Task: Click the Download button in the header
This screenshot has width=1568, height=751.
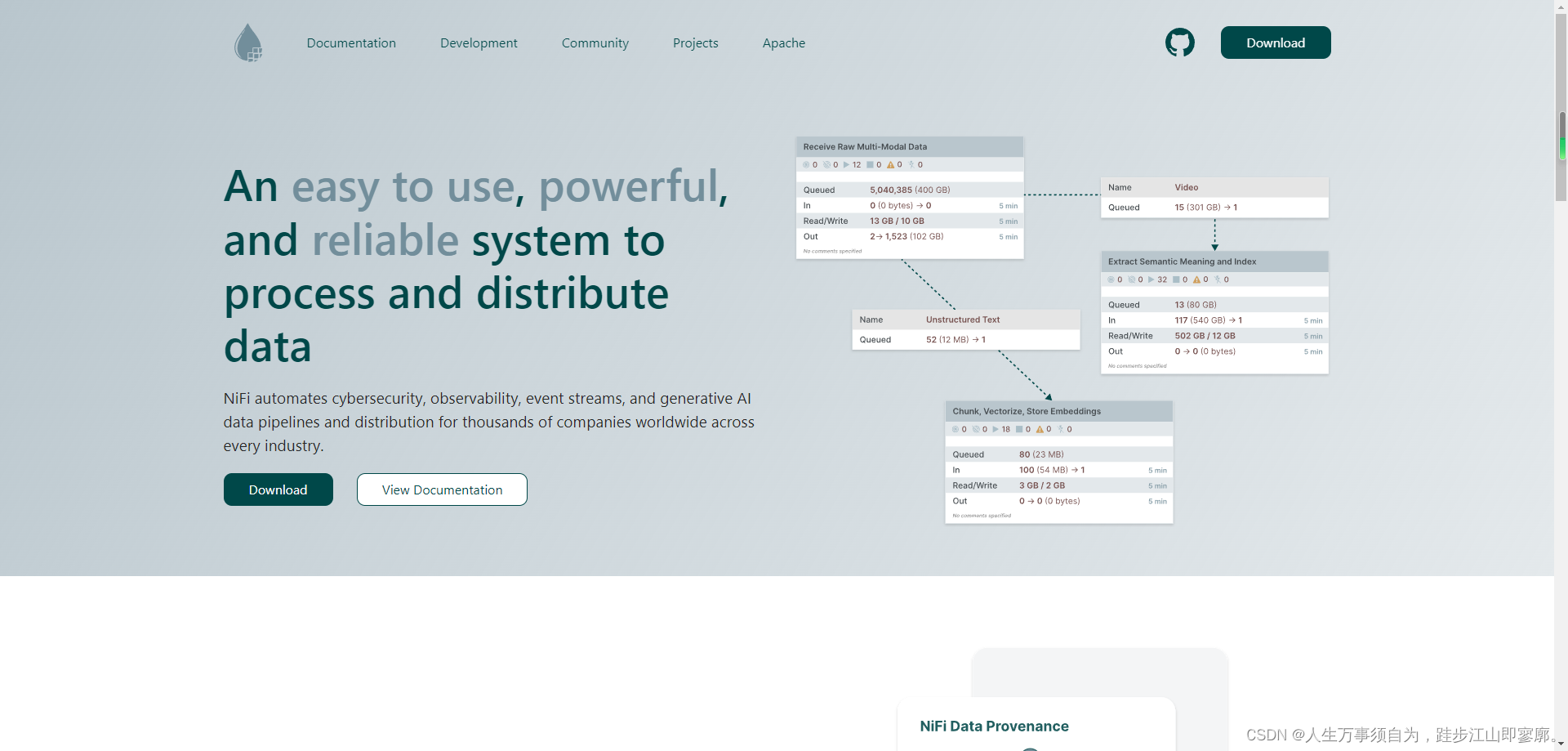Action: [x=1276, y=42]
